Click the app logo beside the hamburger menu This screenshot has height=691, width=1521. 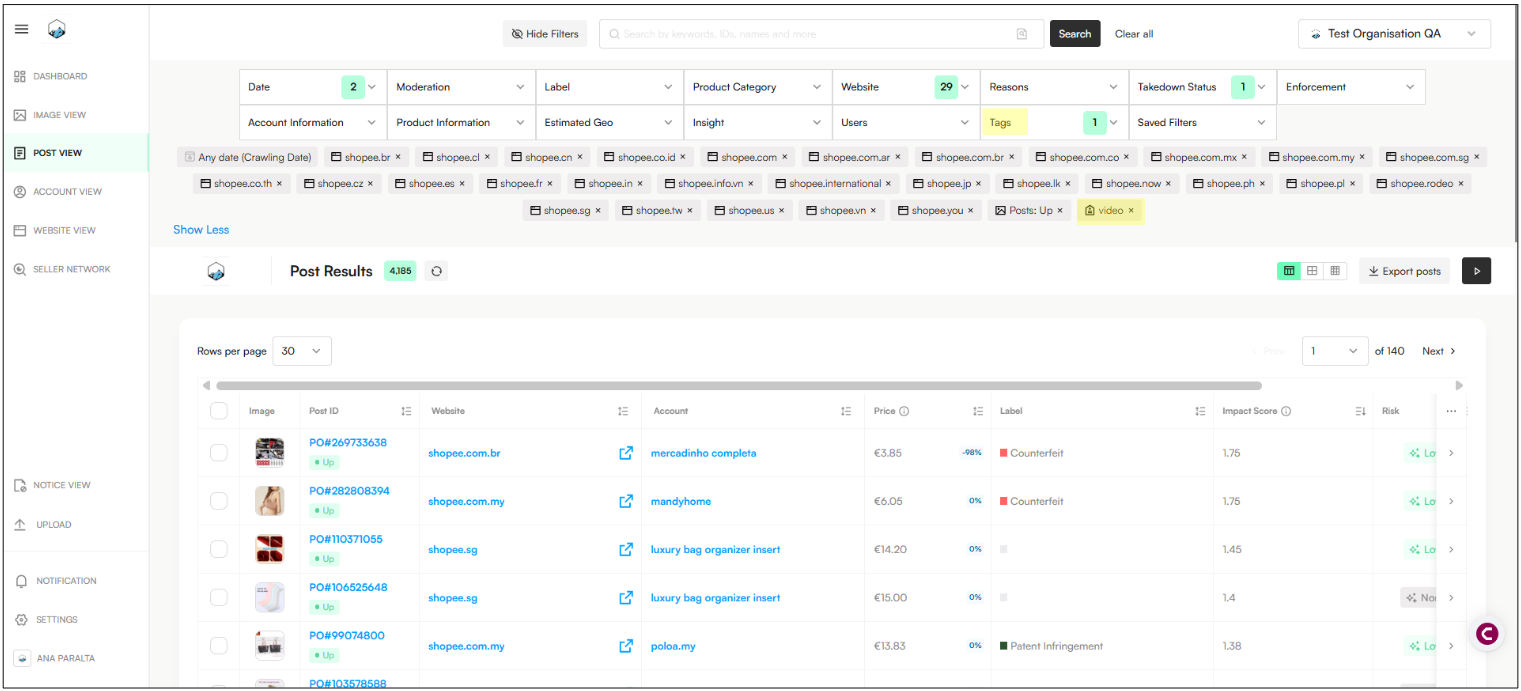pyautogui.click(x=57, y=30)
